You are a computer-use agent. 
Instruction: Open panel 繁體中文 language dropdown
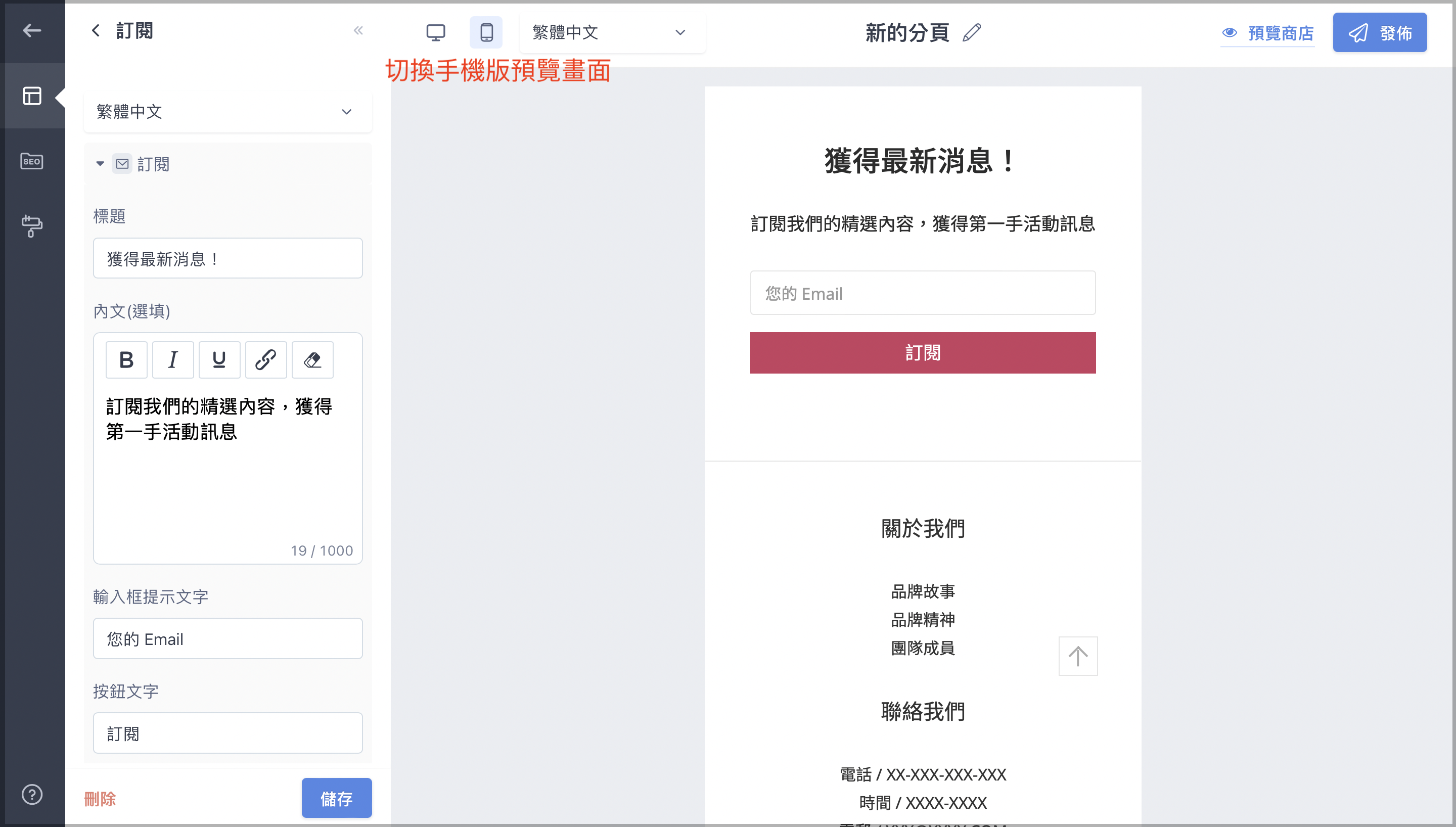[x=227, y=111]
